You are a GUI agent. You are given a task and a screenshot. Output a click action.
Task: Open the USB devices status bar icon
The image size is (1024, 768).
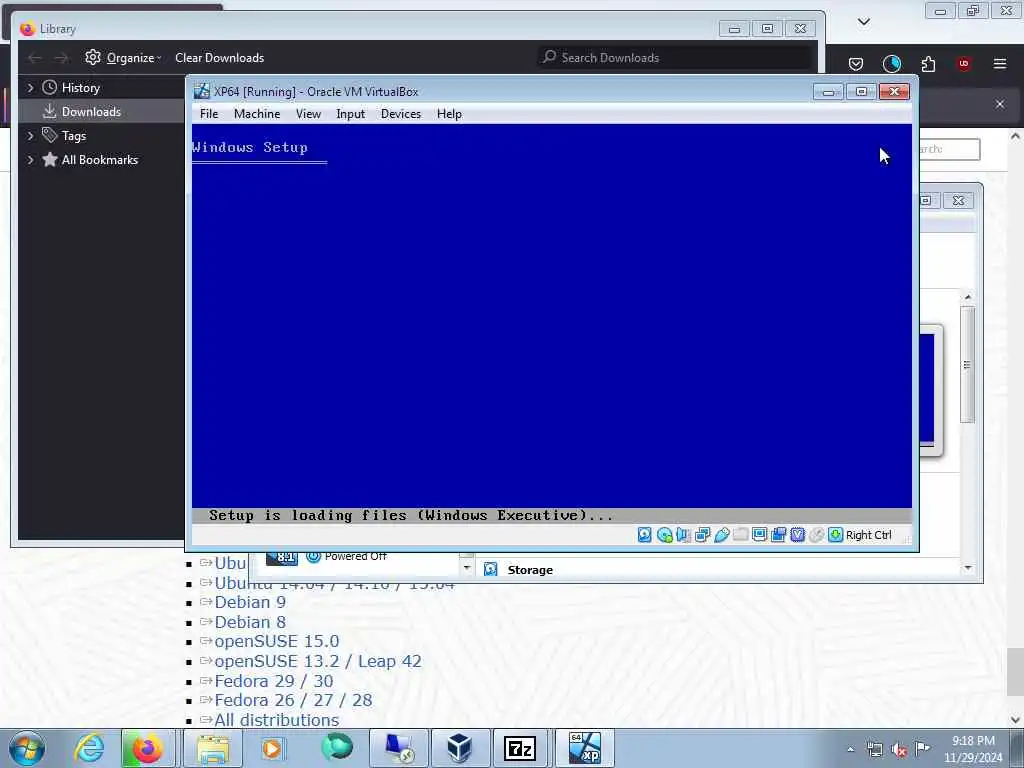tap(722, 535)
